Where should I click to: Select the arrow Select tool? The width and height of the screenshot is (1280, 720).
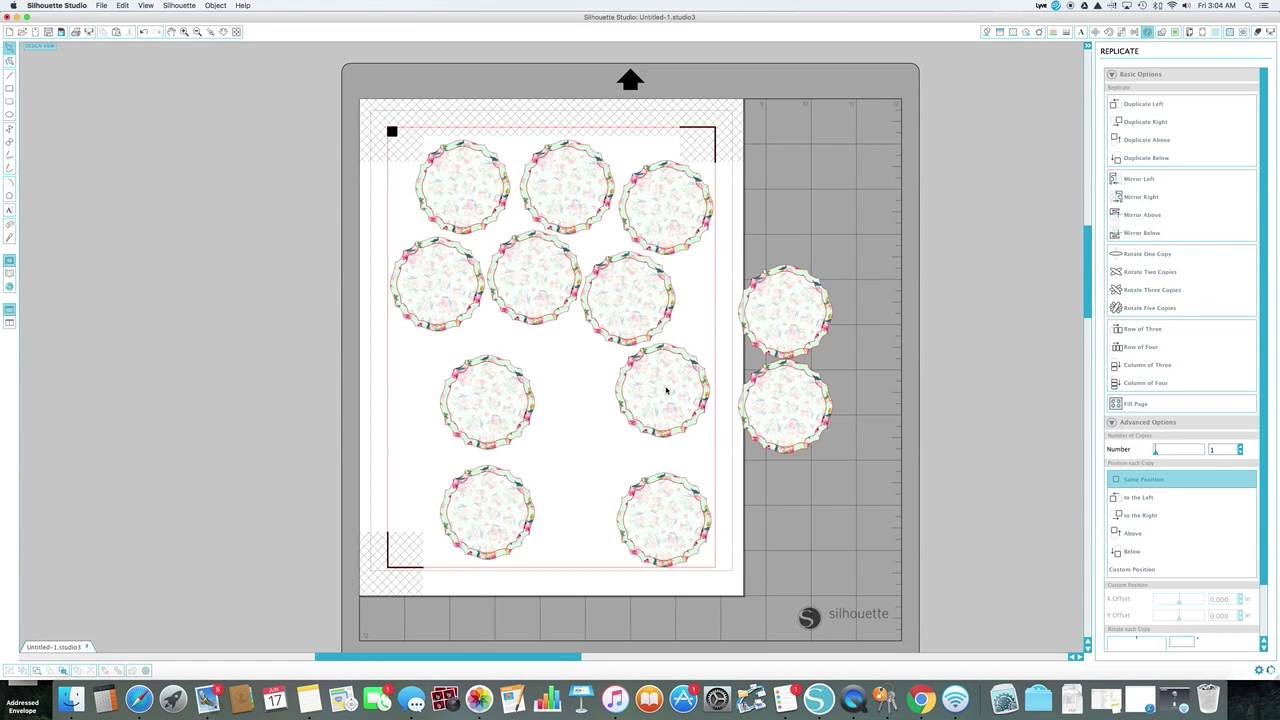click(9, 47)
